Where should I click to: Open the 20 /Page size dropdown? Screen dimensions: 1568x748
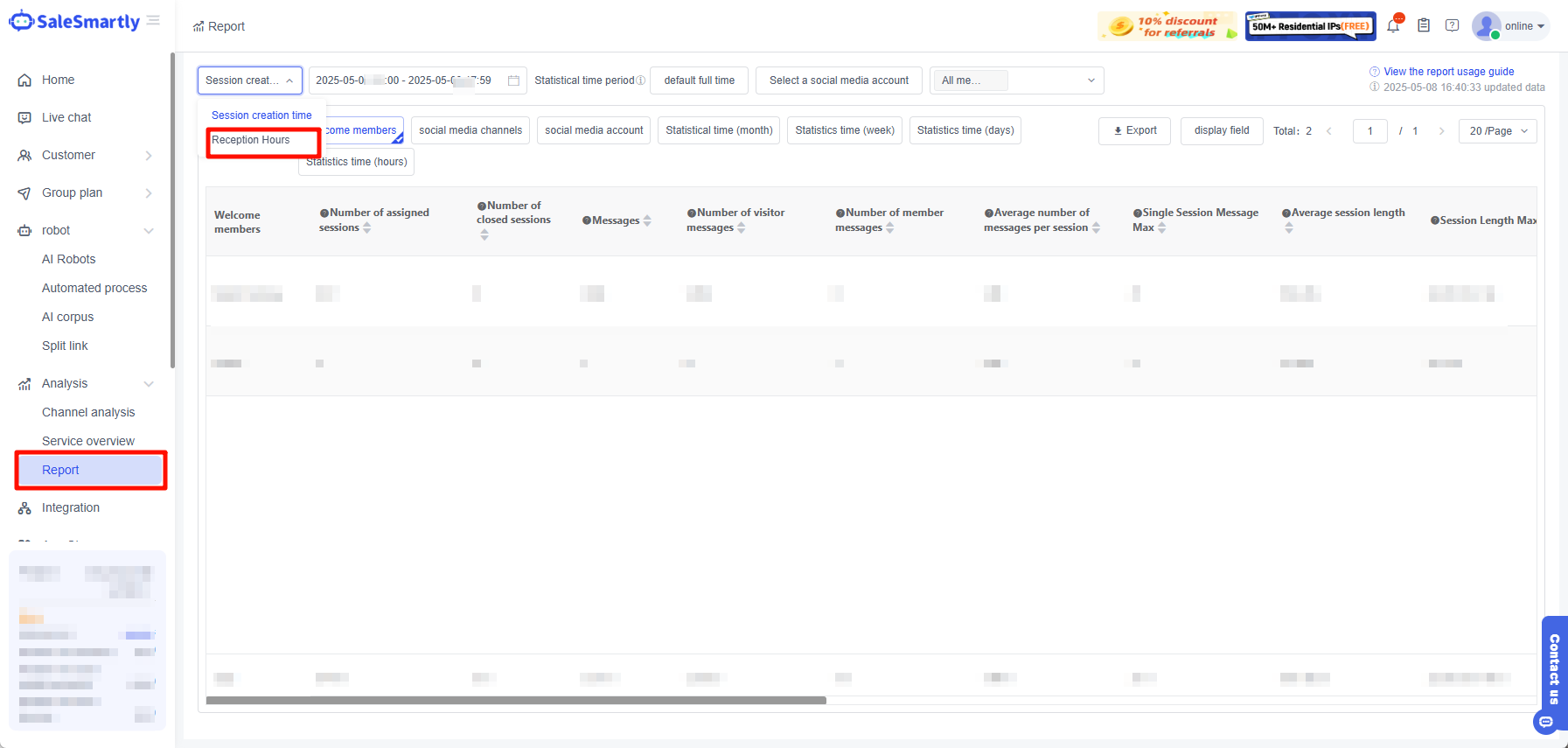click(1497, 131)
